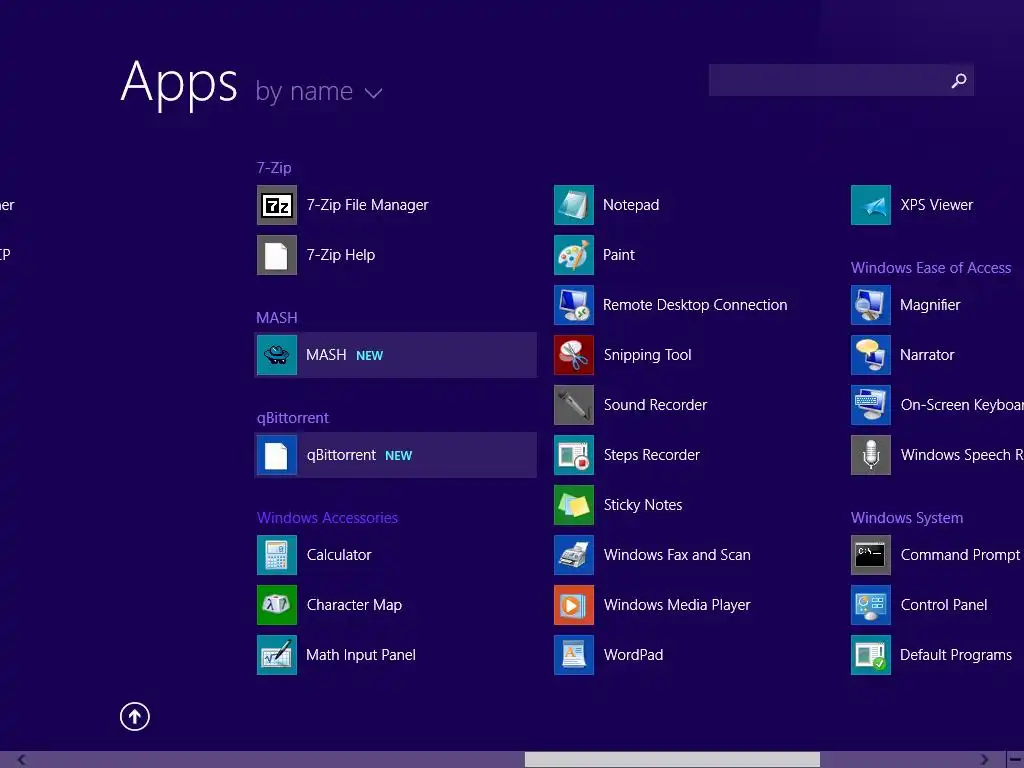Launch Windows Media Player icon
Image resolution: width=1024 pixels, height=768 pixels.
(x=574, y=605)
